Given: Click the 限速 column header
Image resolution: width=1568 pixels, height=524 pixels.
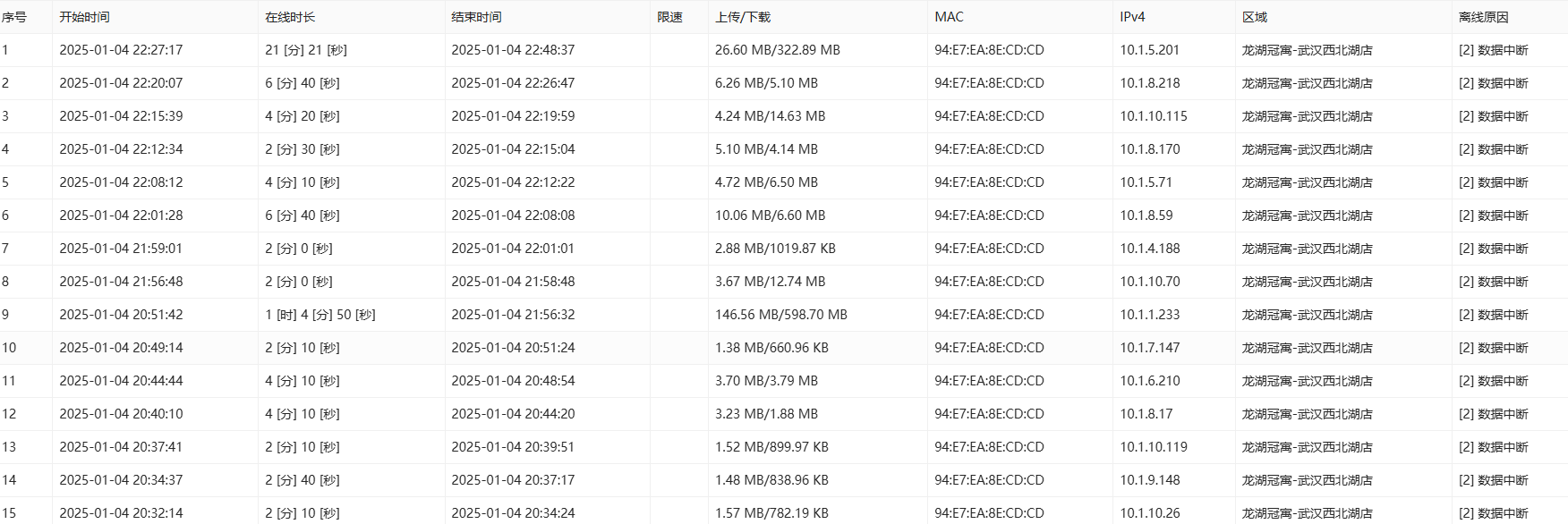Looking at the screenshot, I should (670, 17).
